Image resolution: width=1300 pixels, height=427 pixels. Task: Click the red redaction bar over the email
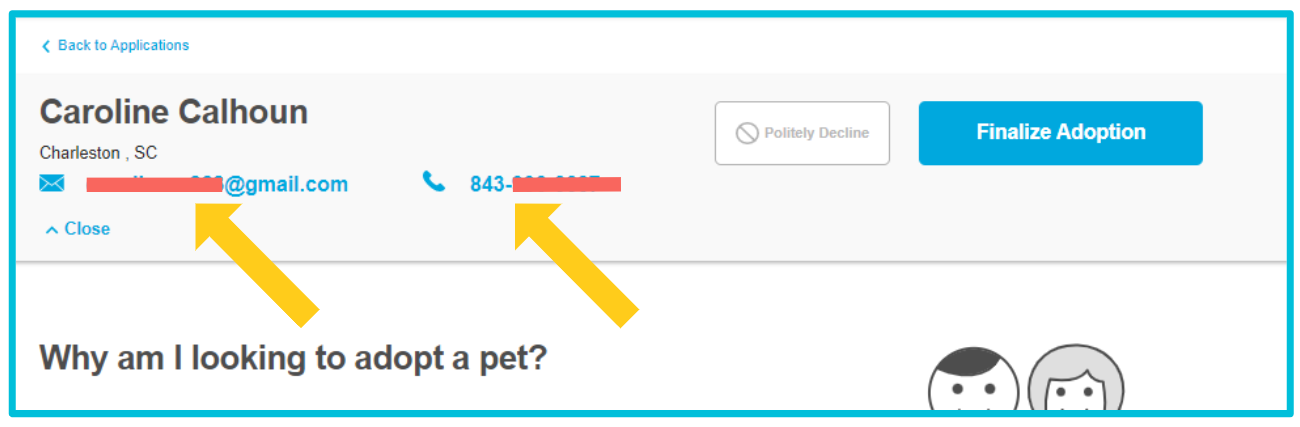pos(152,184)
